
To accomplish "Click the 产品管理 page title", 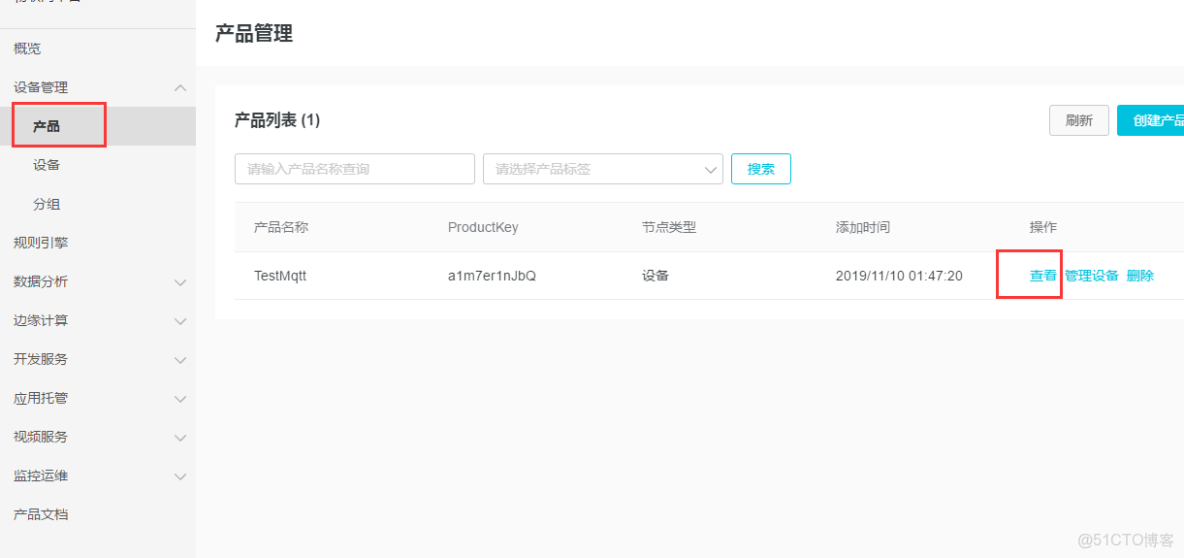I will tap(254, 33).
